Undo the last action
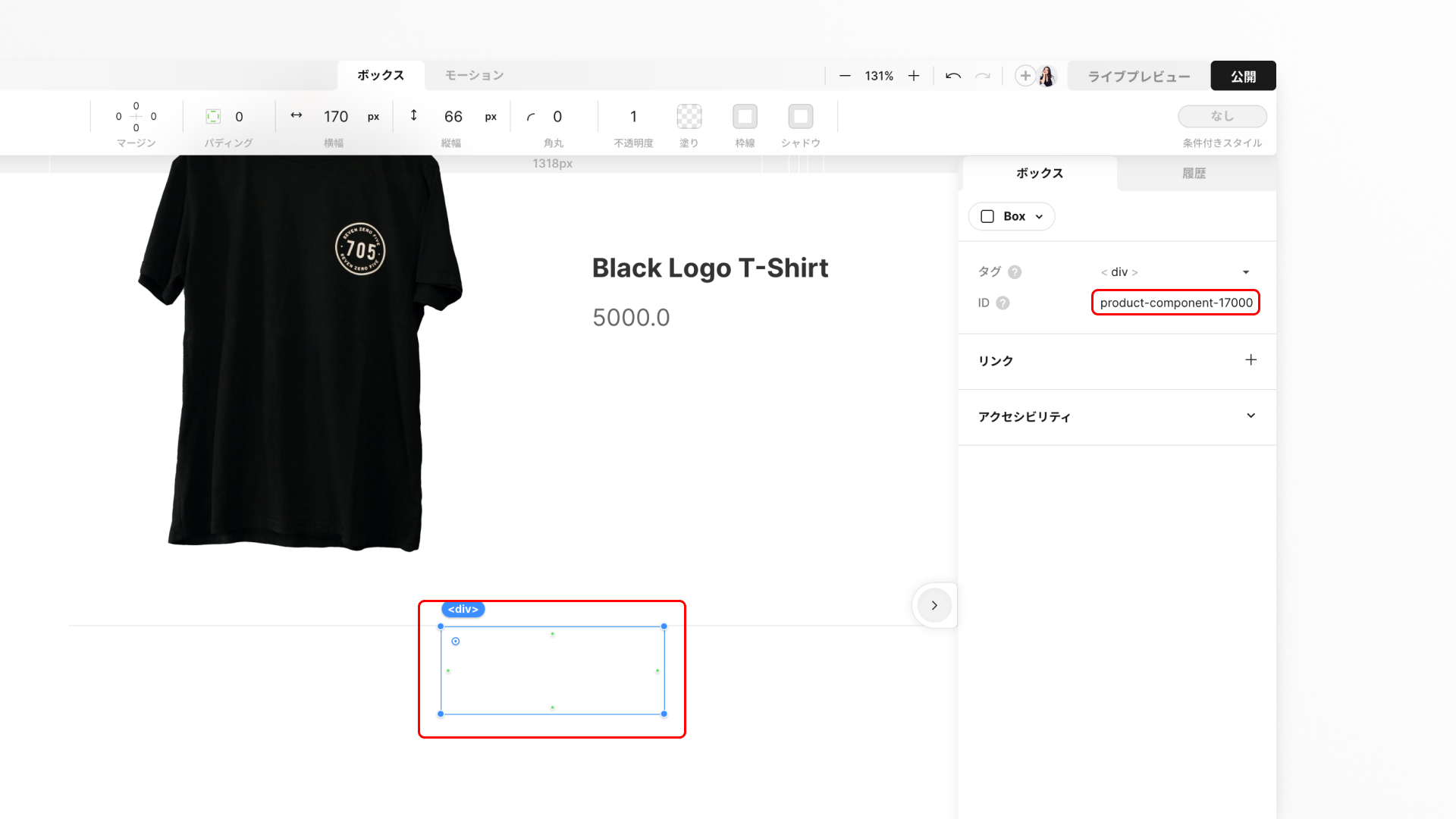 [x=953, y=76]
